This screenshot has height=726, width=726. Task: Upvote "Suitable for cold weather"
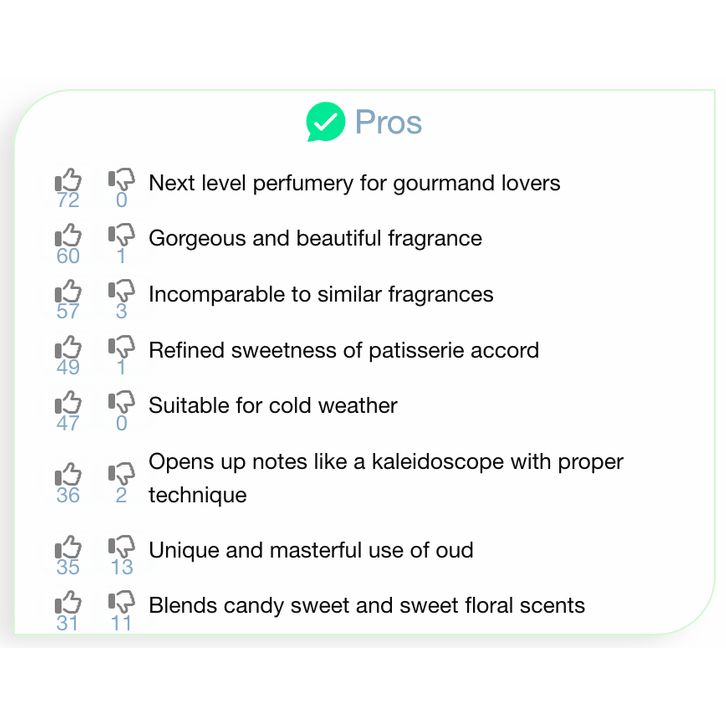coord(68,403)
